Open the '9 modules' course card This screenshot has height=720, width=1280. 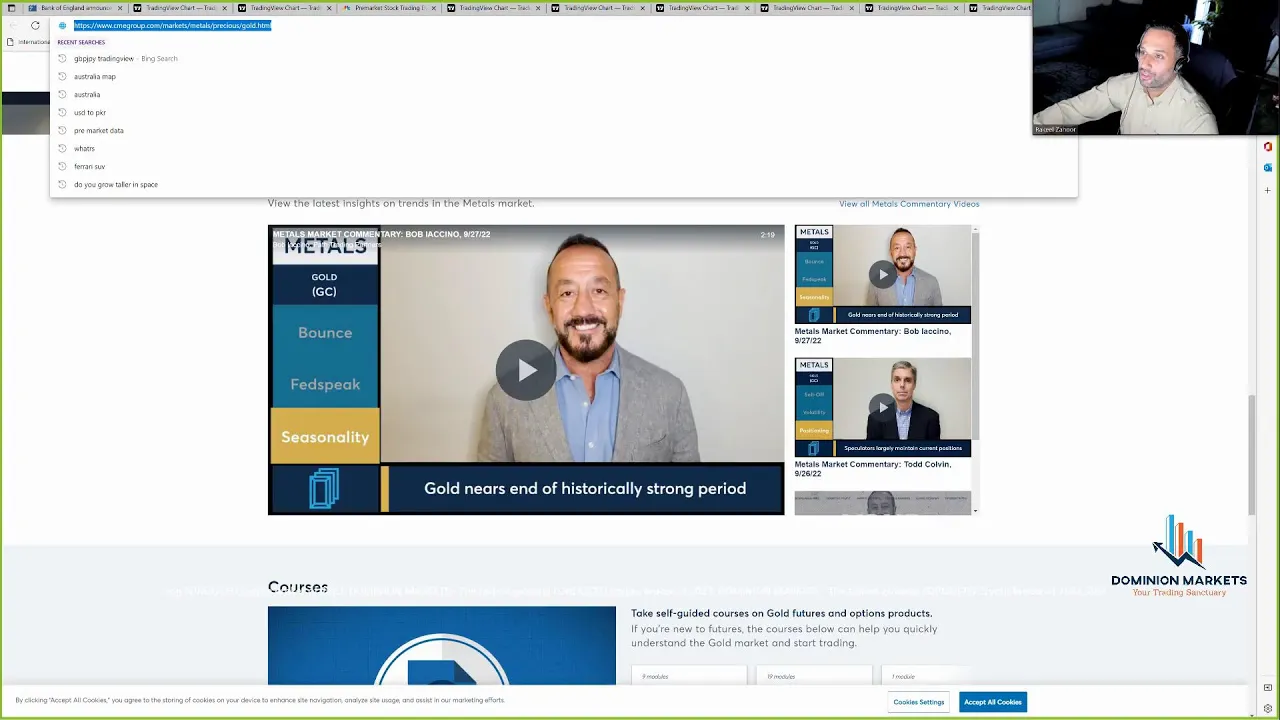[690, 677]
